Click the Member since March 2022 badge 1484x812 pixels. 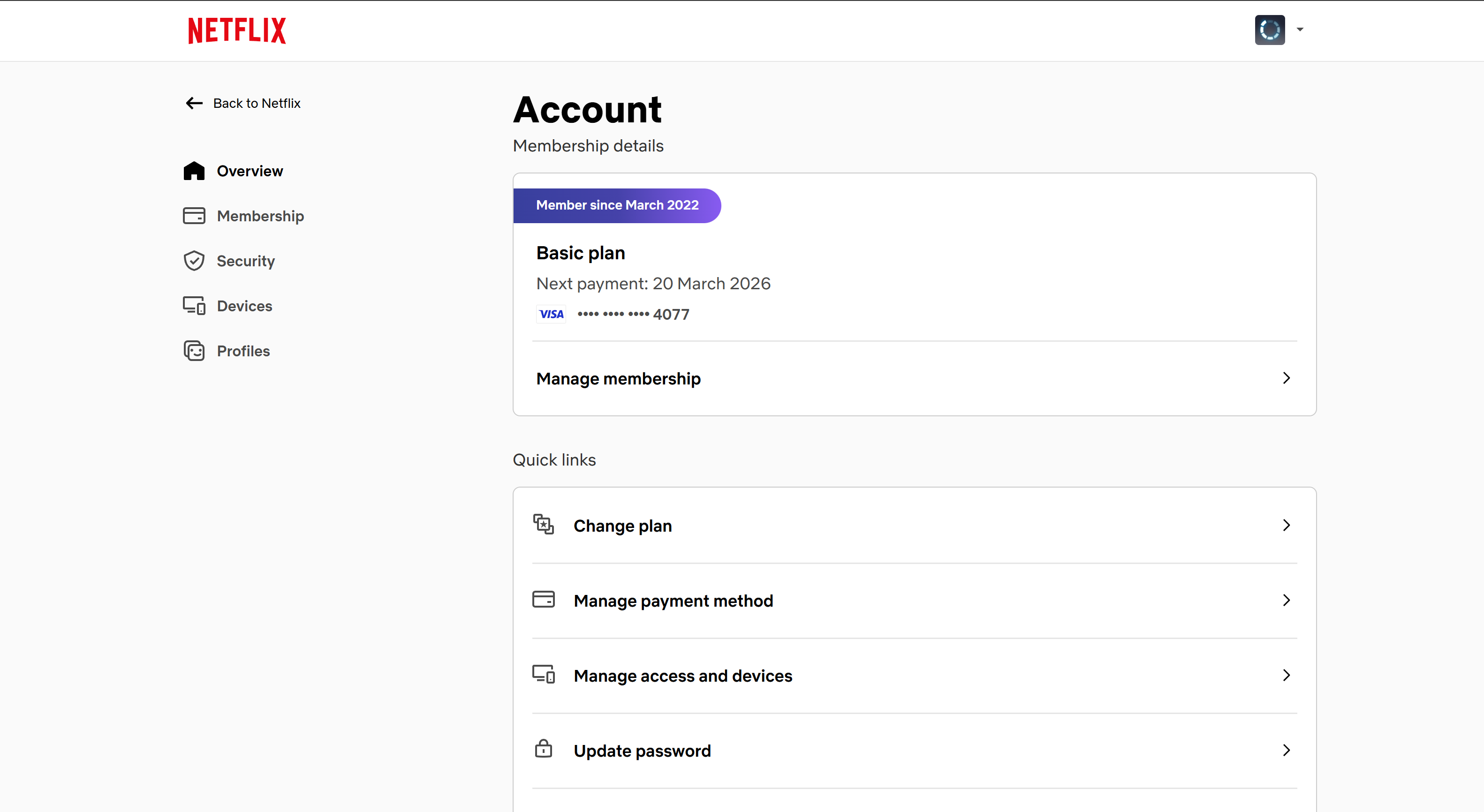(x=617, y=205)
